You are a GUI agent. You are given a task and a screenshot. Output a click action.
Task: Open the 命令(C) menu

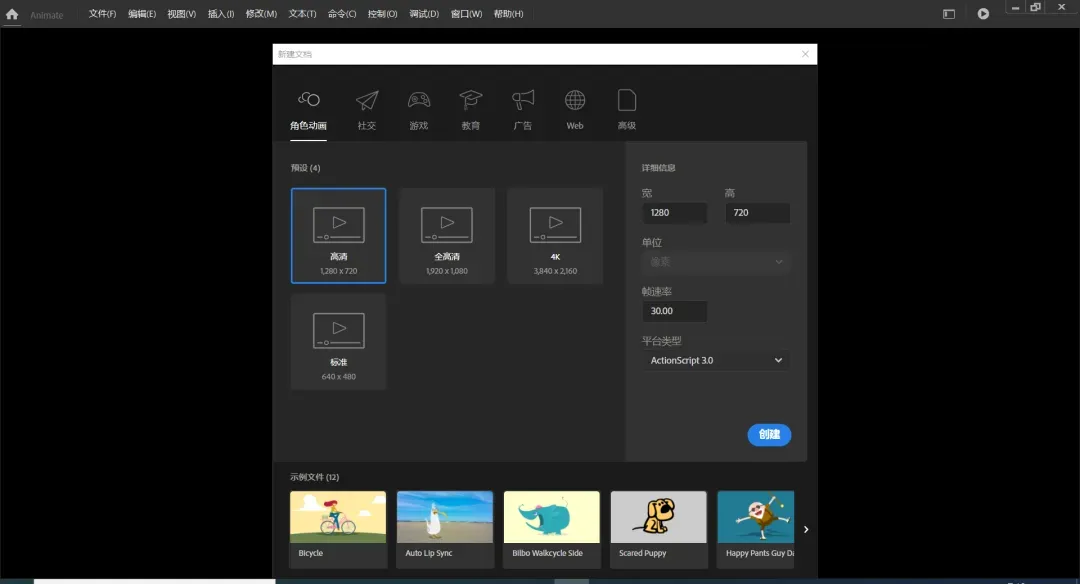tap(342, 14)
